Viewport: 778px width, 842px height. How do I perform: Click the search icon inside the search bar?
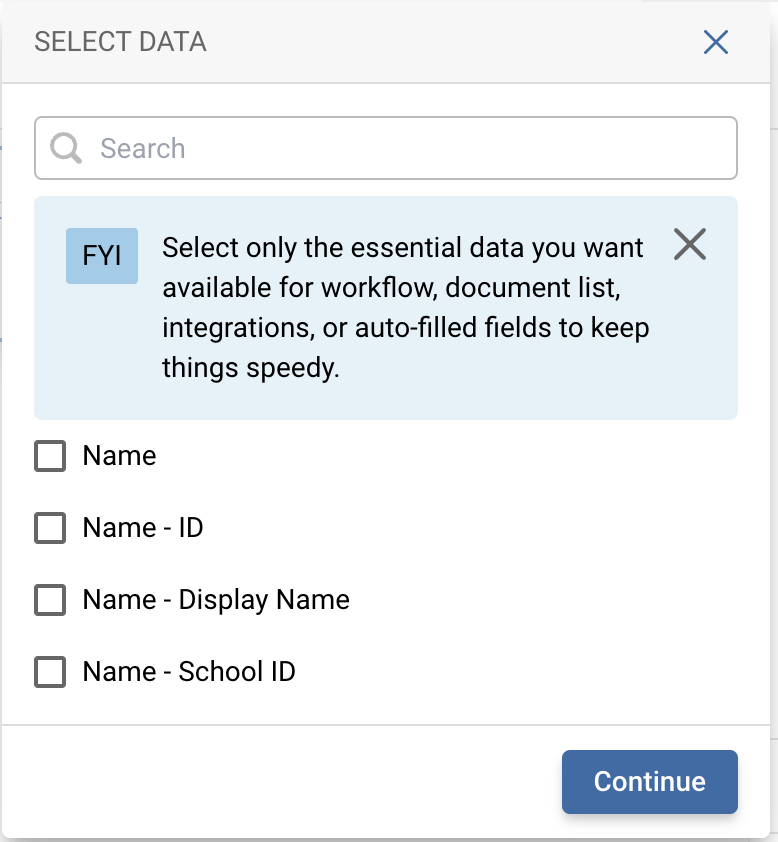[x=66, y=148]
